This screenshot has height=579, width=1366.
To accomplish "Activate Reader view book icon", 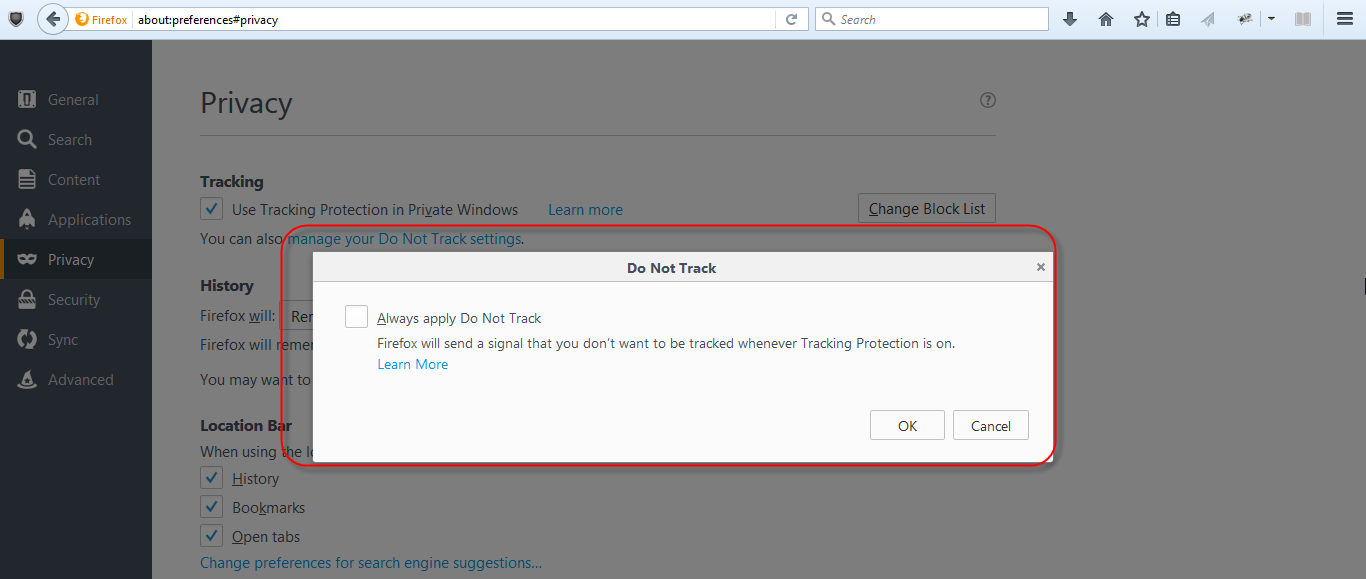I will click(x=1302, y=18).
